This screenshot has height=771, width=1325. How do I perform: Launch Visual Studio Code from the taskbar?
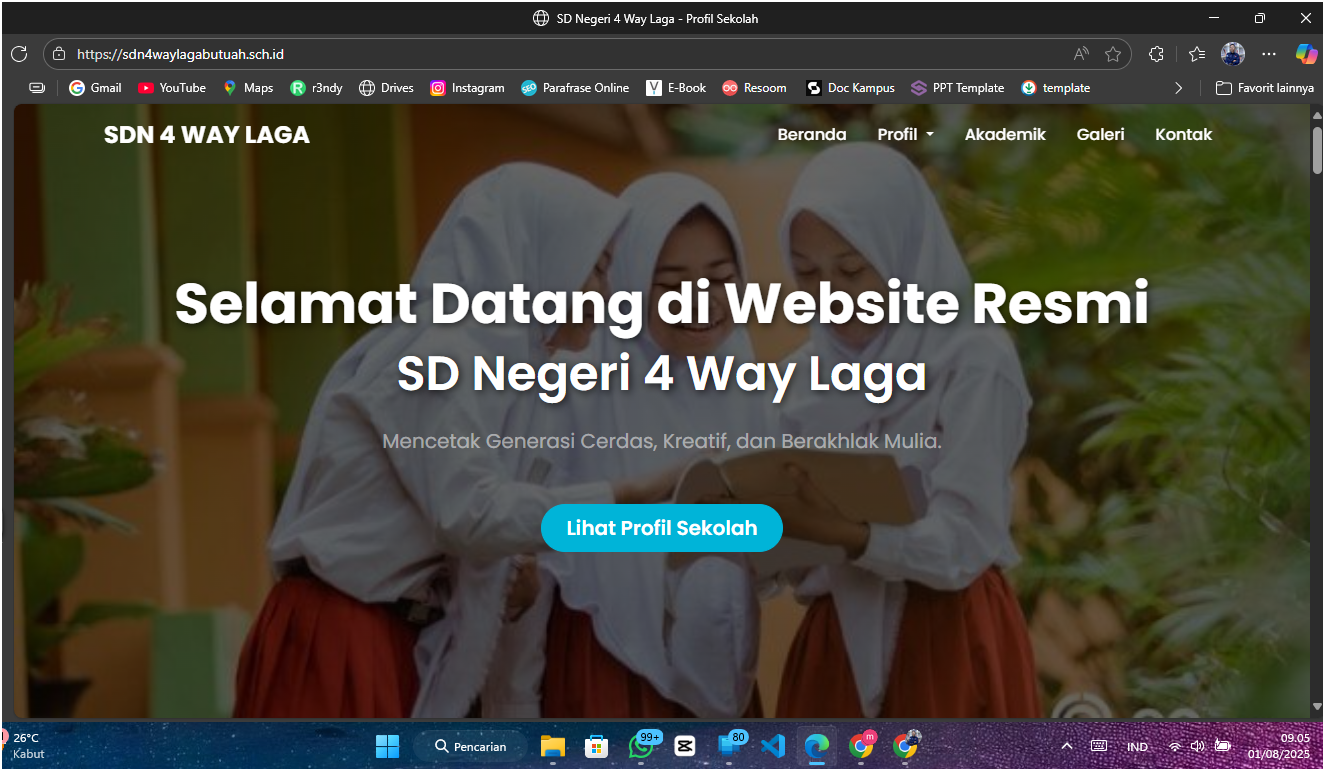pos(773,746)
